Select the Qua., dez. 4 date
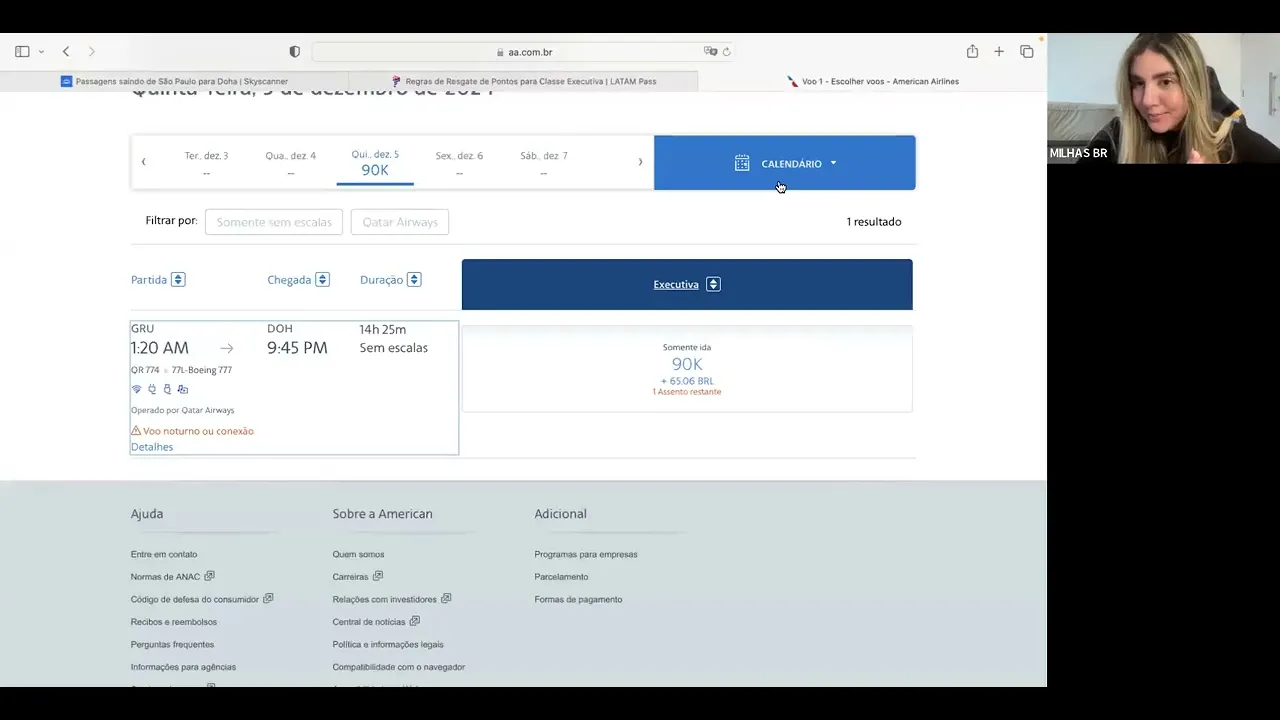 pyautogui.click(x=291, y=164)
